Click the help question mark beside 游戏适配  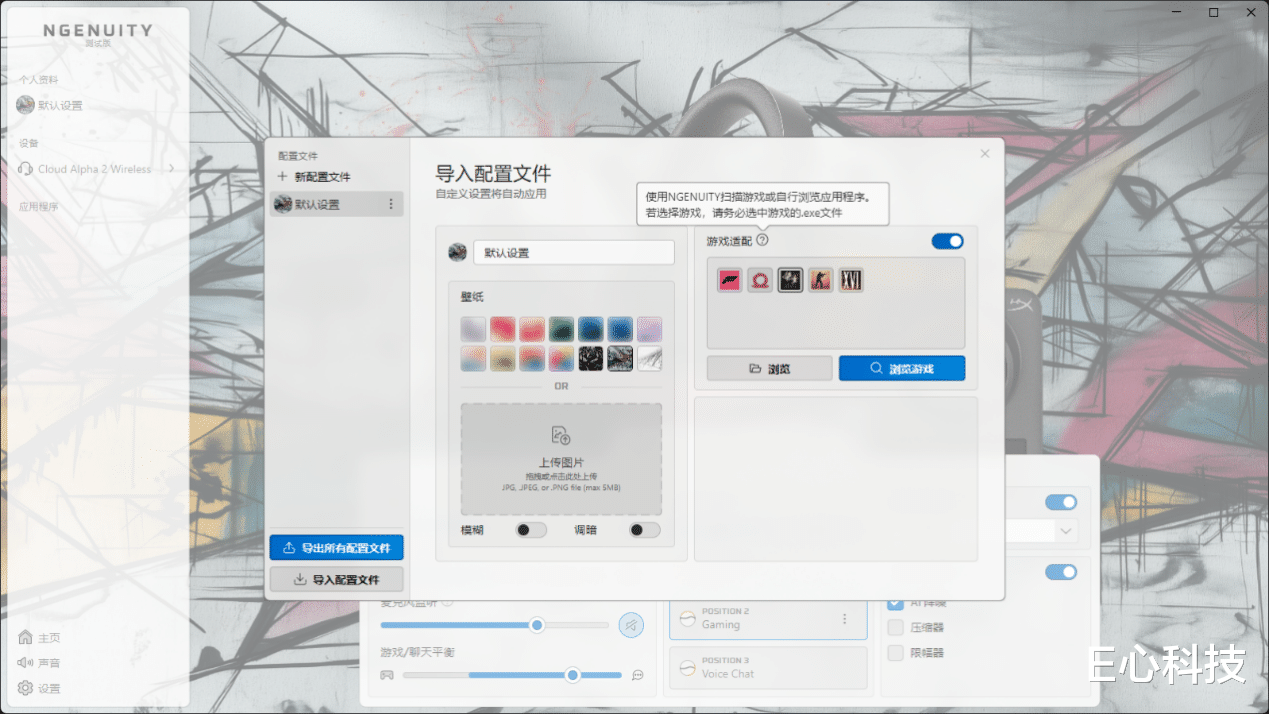click(x=763, y=241)
